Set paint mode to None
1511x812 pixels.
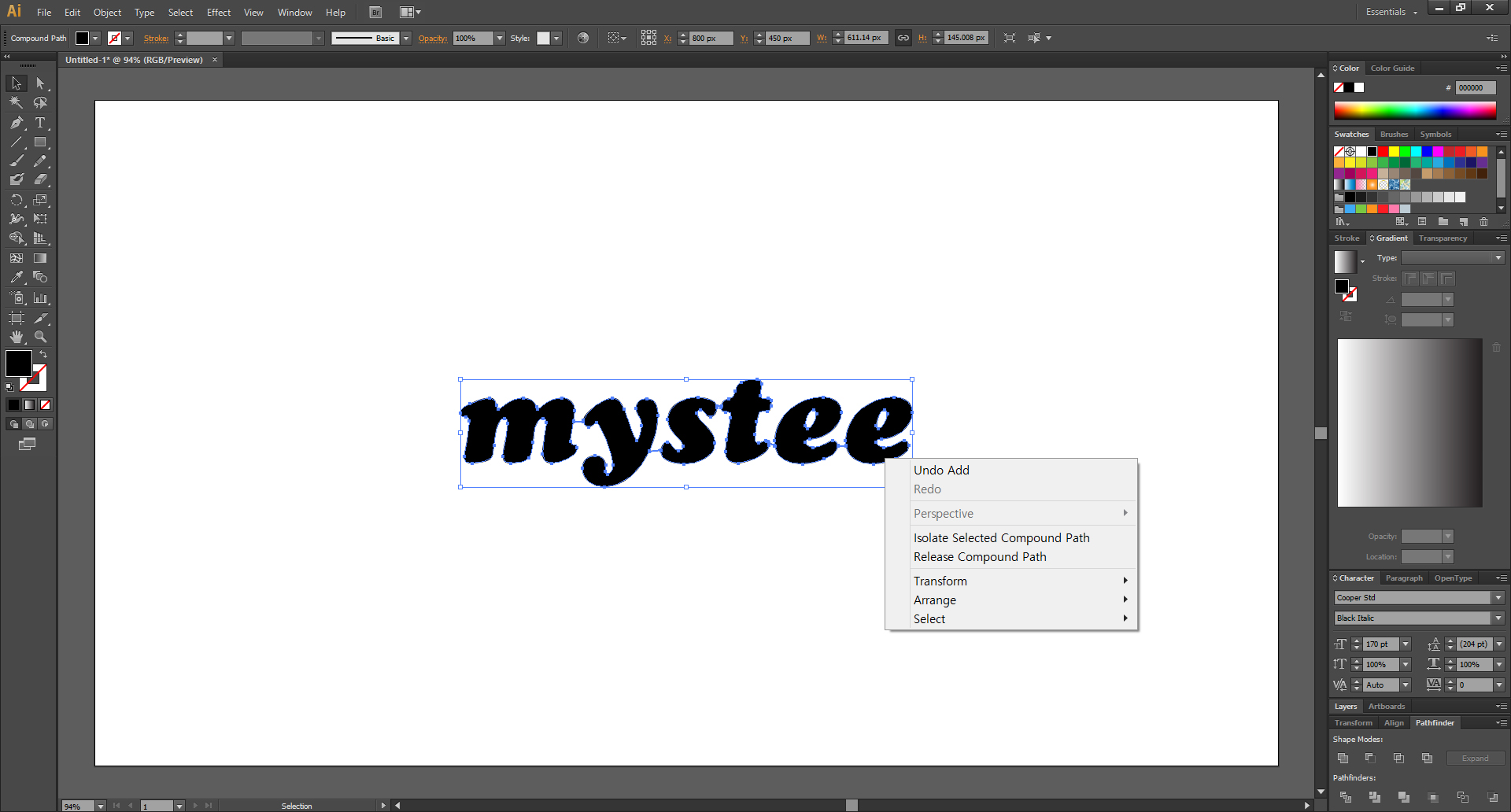point(46,404)
